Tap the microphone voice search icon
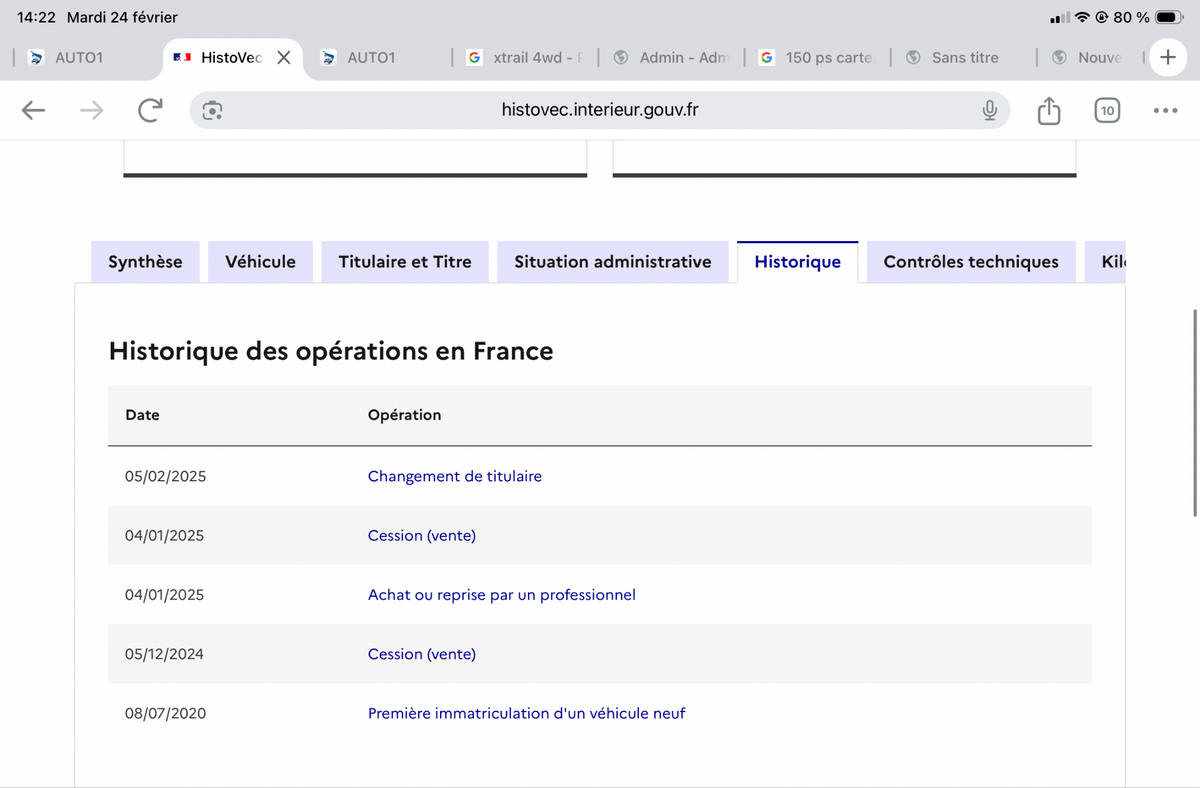Screen dimensions: 1200x788 (990, 111)
